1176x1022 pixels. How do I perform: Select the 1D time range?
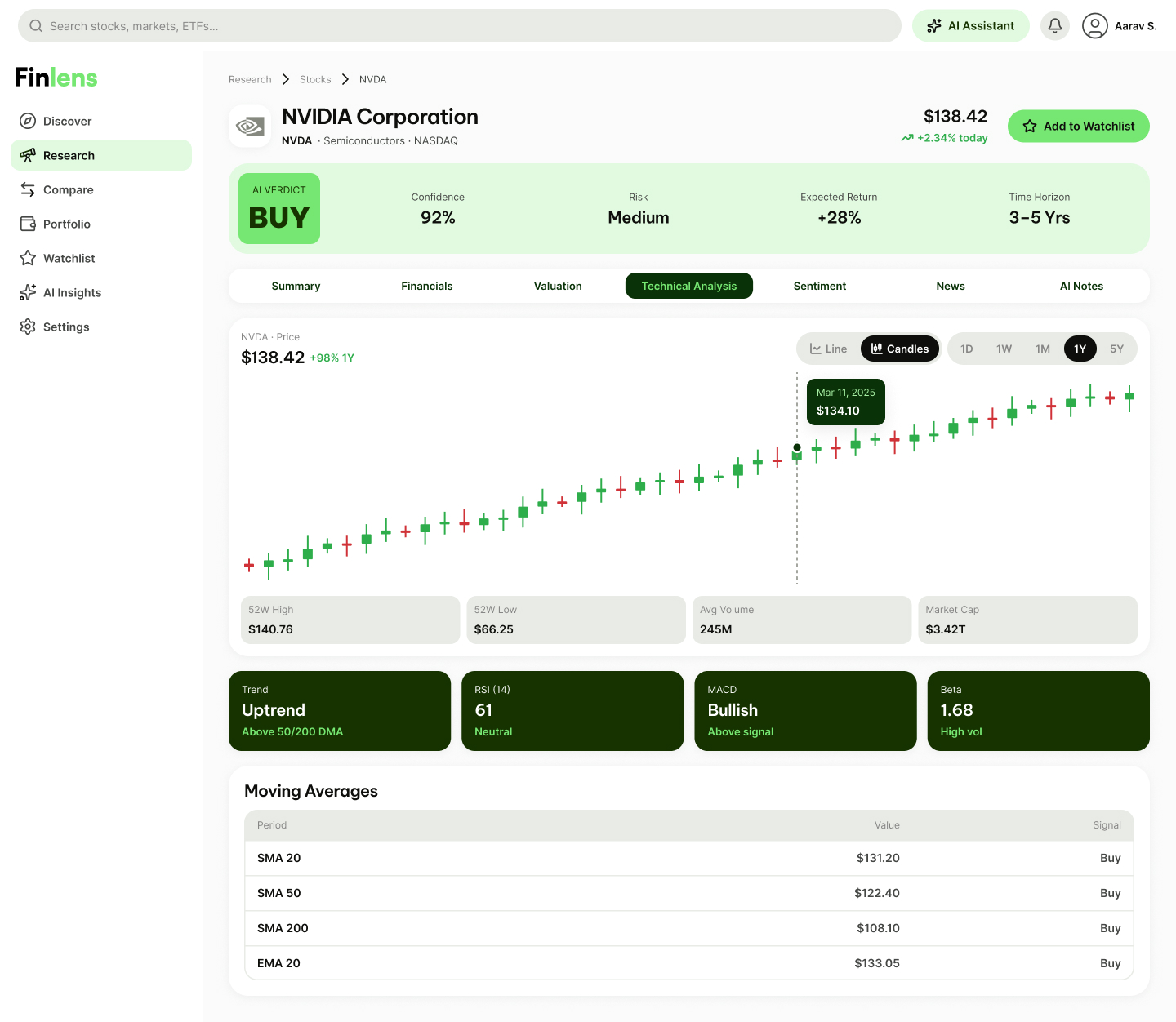pyautogui.click(x=967, y=349)
